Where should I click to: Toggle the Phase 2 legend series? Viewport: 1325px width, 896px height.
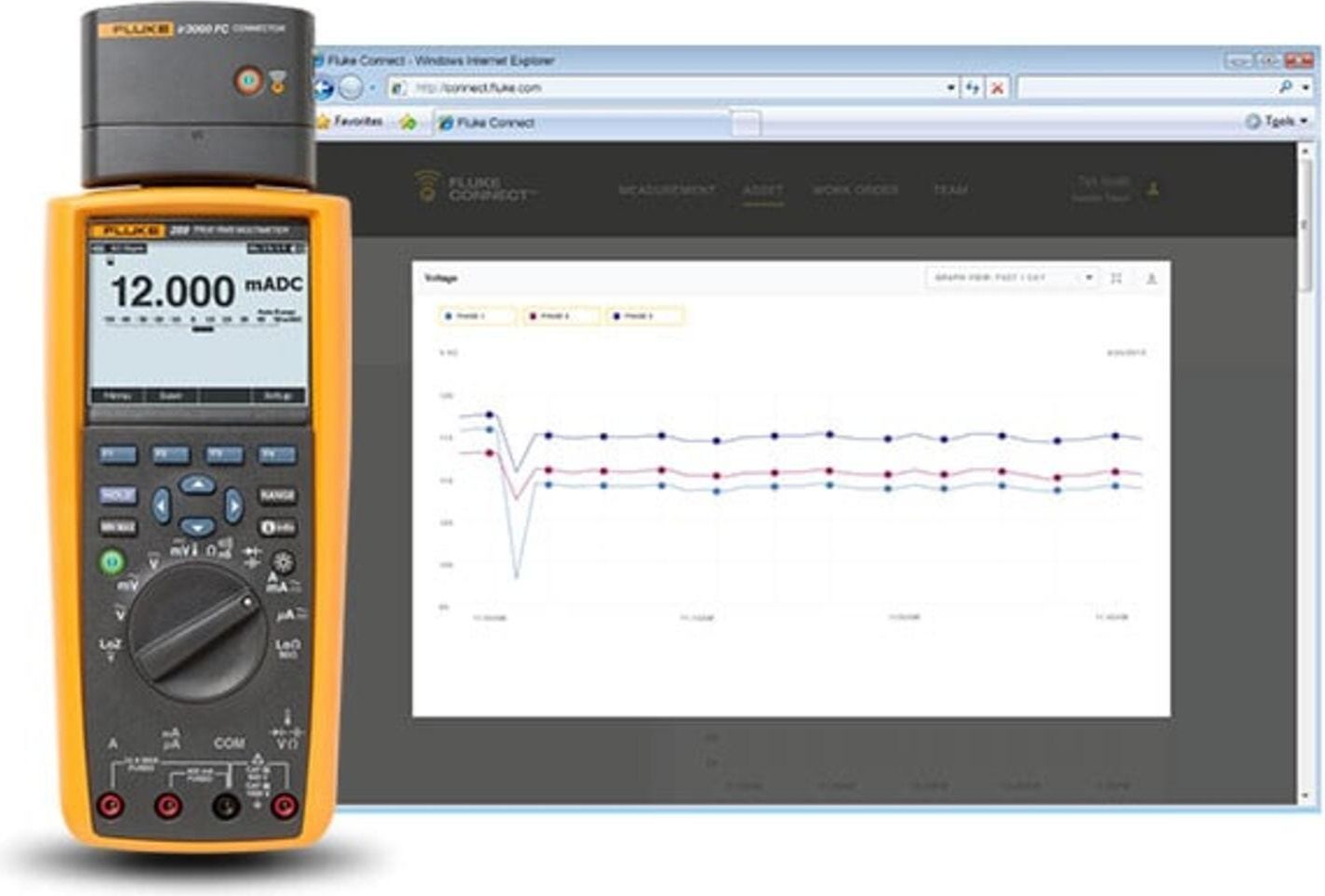click(561, 316)
